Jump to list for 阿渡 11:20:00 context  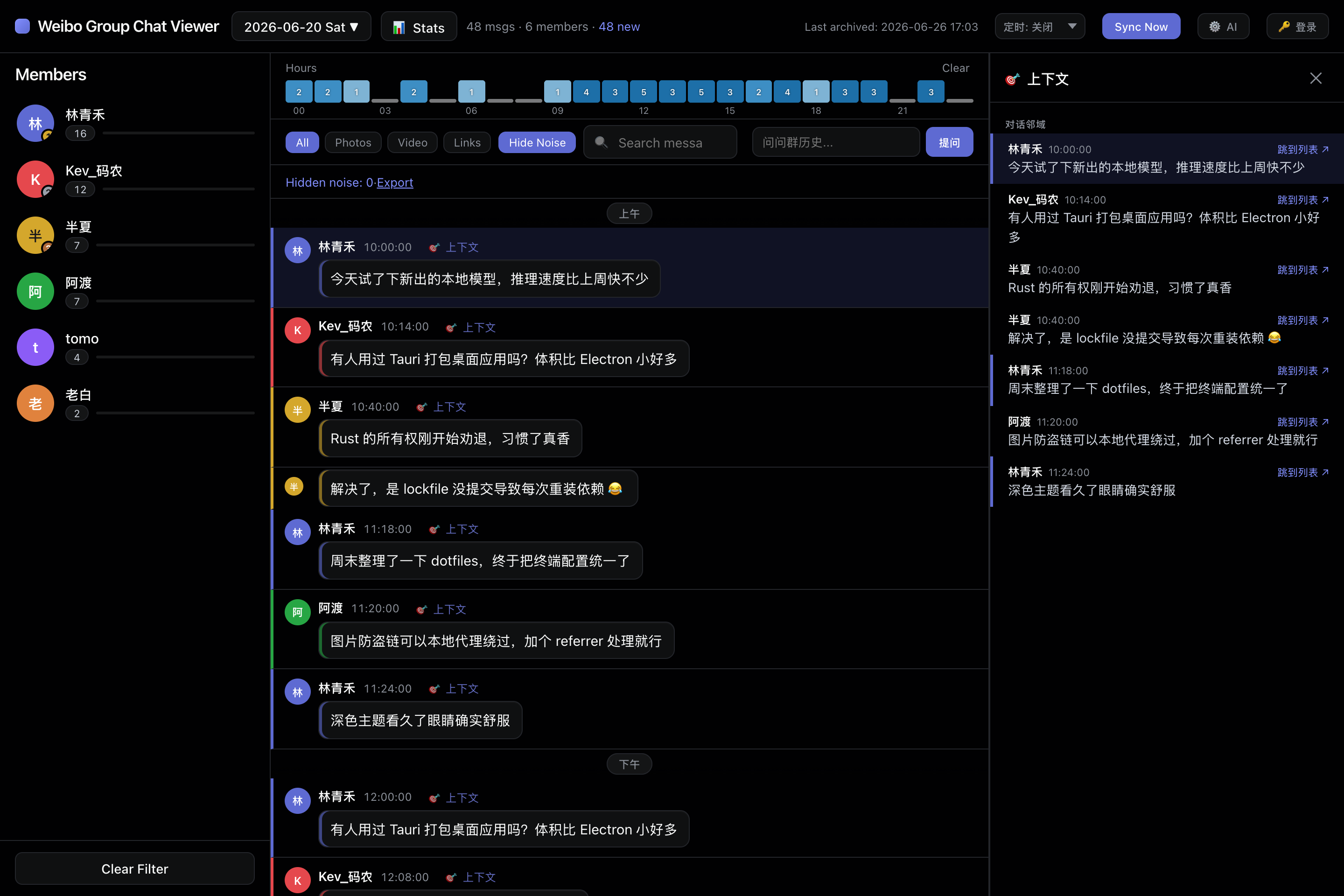point(1303,422)
